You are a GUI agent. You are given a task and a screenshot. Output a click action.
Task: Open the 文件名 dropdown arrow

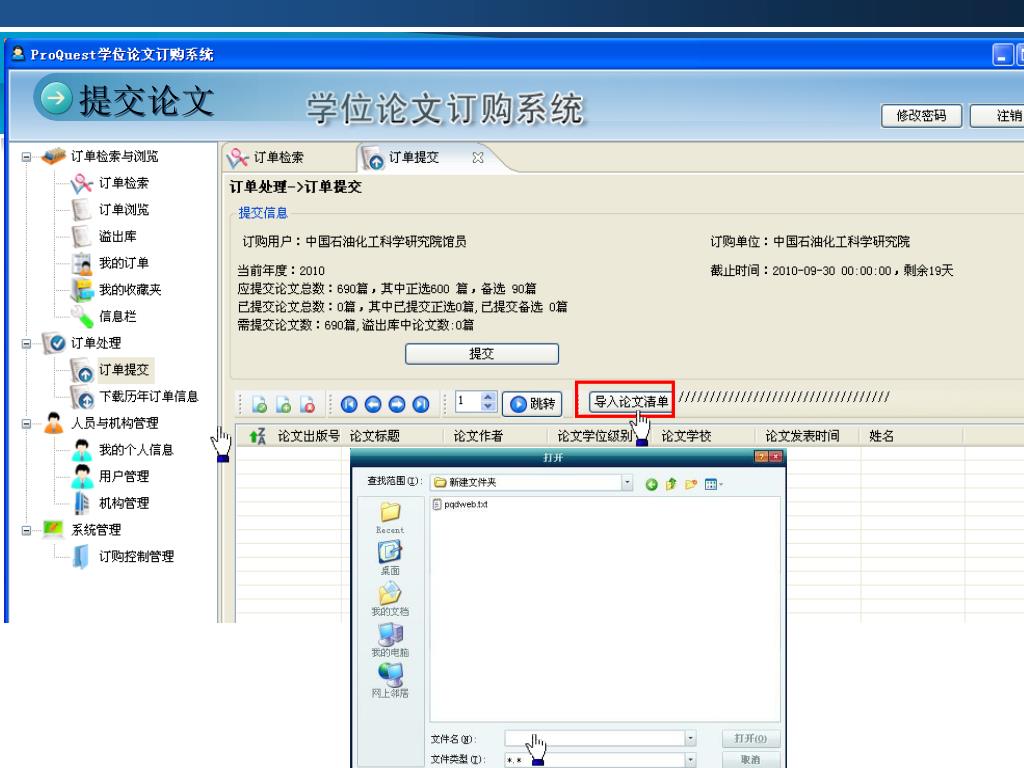(x=690, y=739)
